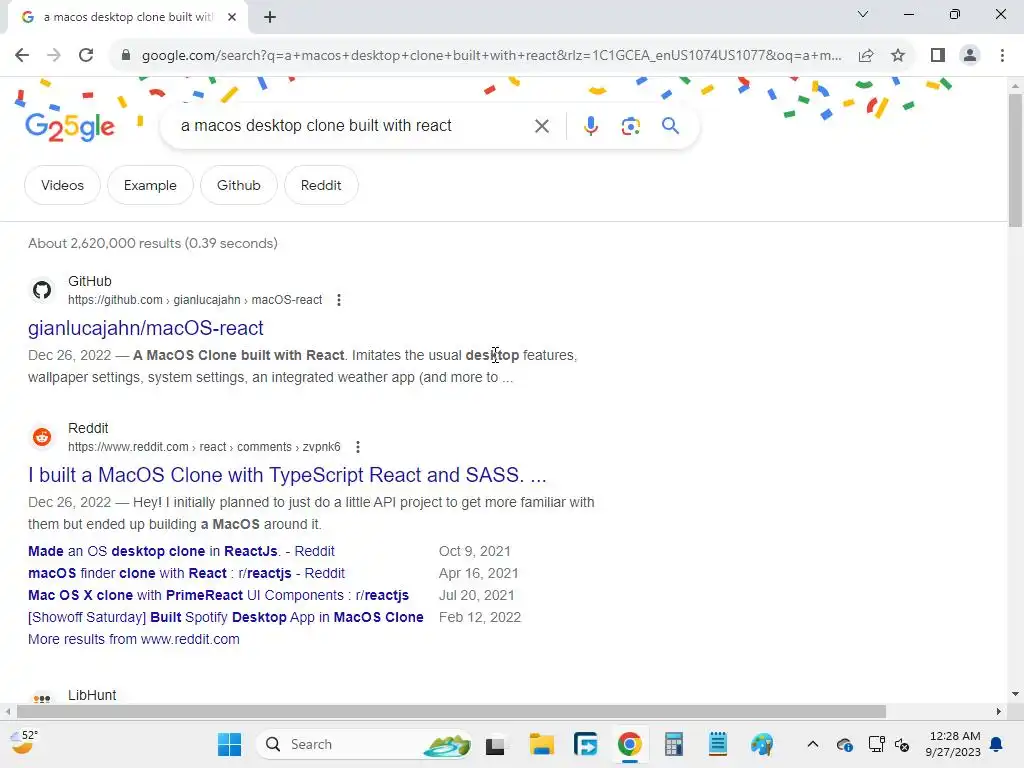Open the GitHub result URL breadcrumb
1024x768 pixels.
pyautogui.click(x=195, y=300)
